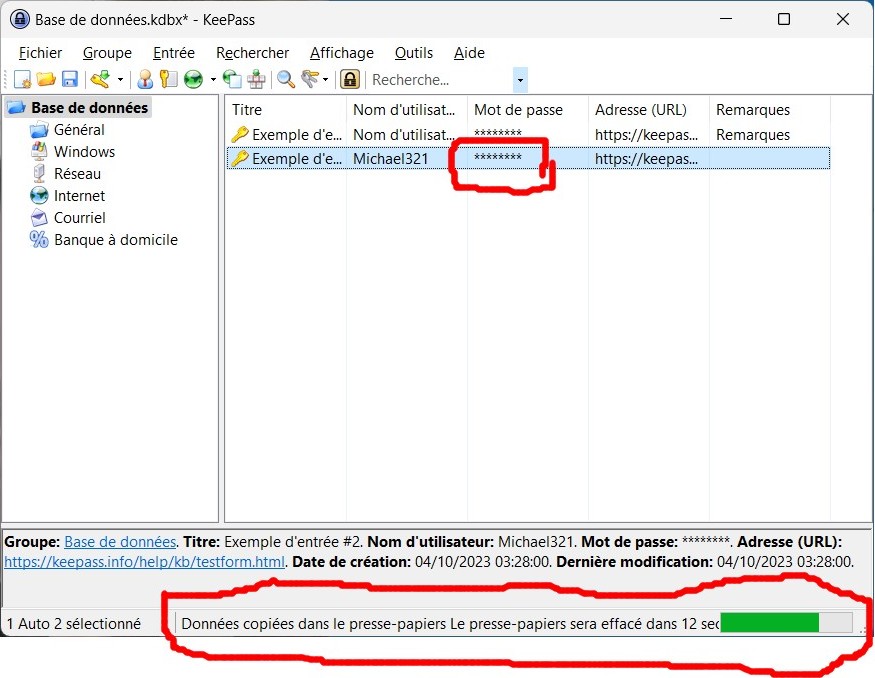875x678 pixels.
Task: Copy user name using the person icon
Action: coord(145,80)
